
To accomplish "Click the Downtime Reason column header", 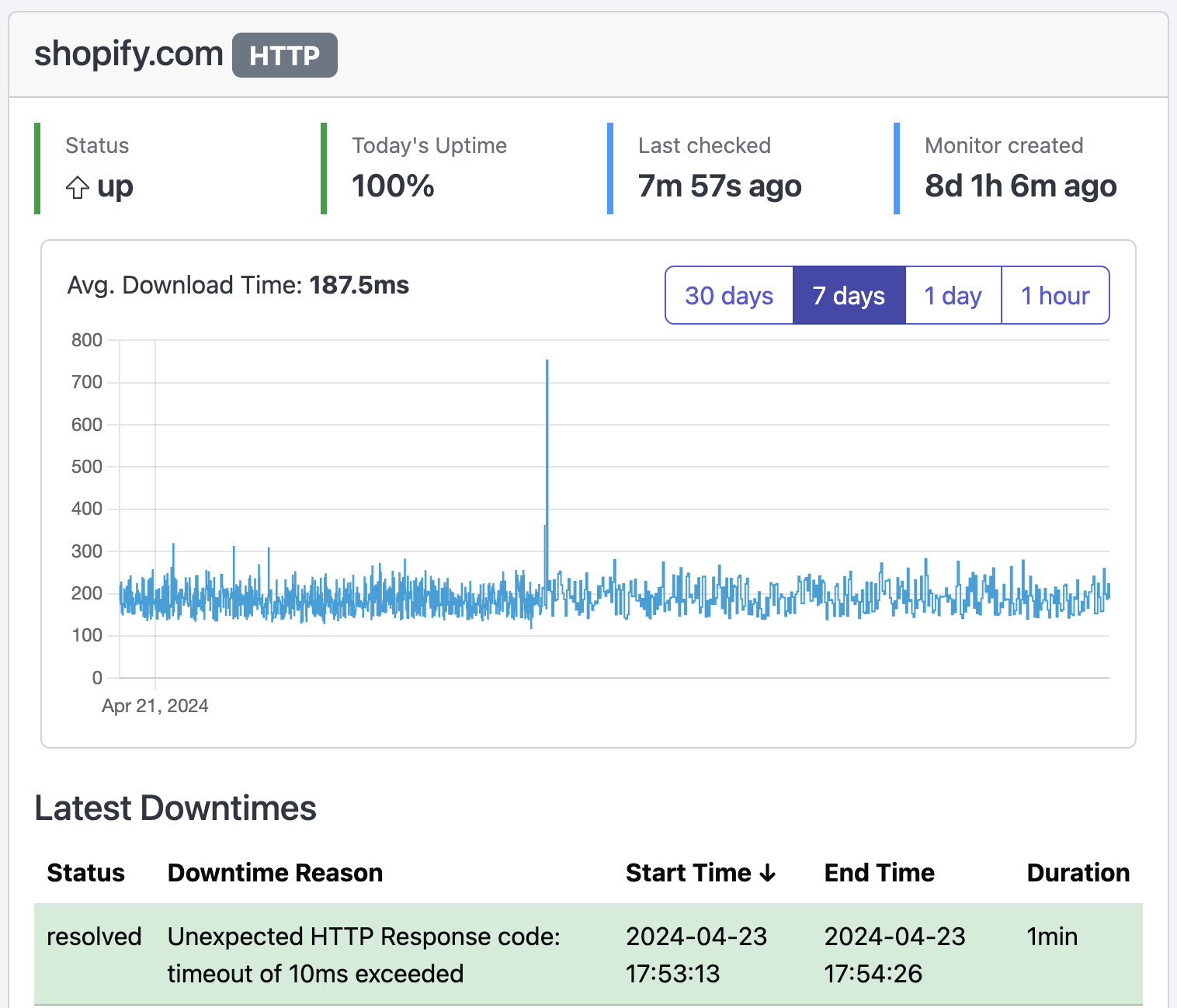I will (x=275, y=873).
